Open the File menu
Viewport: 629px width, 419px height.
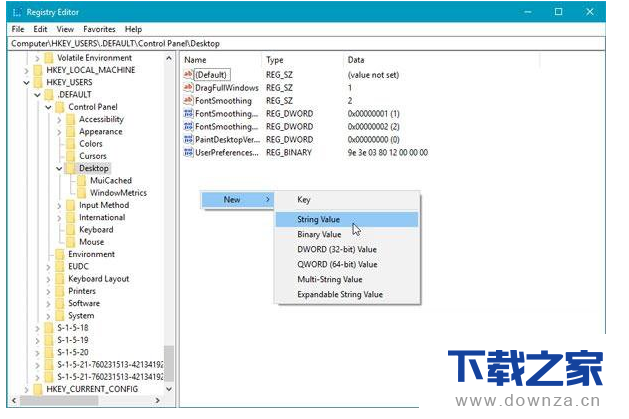[18, 29]
